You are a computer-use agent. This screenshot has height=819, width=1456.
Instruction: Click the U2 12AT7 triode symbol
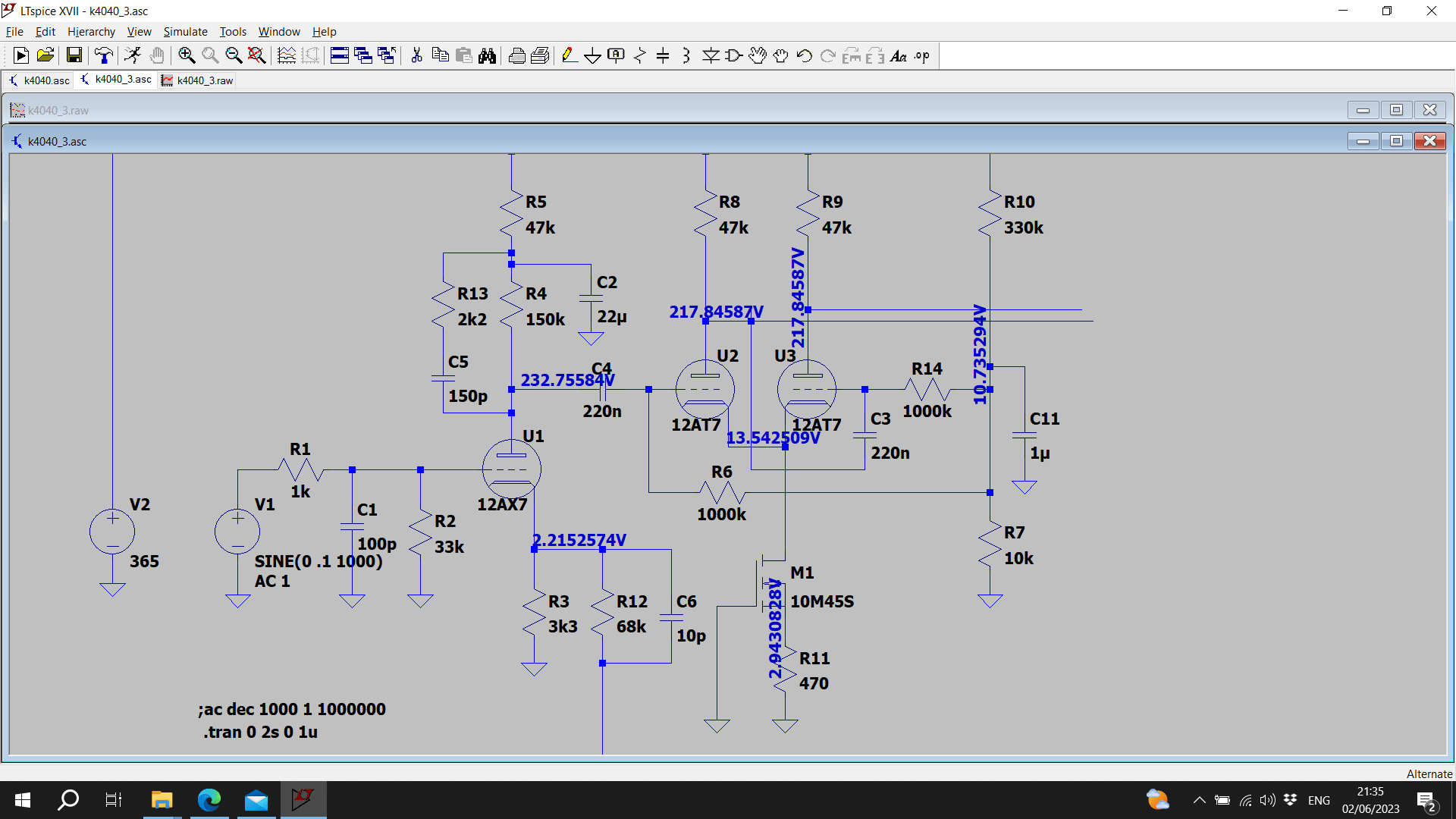tap(704, 389)
